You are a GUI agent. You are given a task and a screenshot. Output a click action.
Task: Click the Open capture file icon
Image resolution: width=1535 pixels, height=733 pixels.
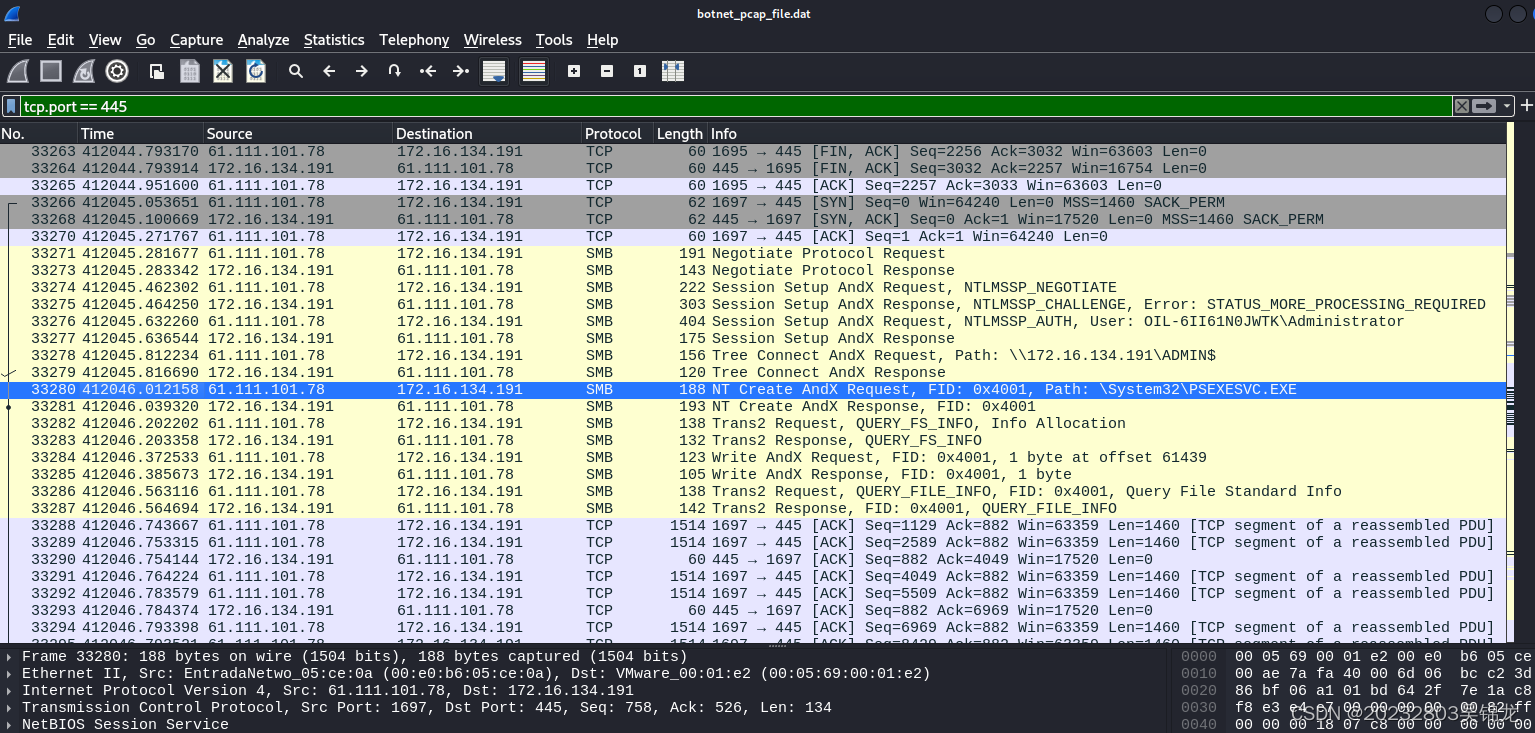click(x=157, y=71)
